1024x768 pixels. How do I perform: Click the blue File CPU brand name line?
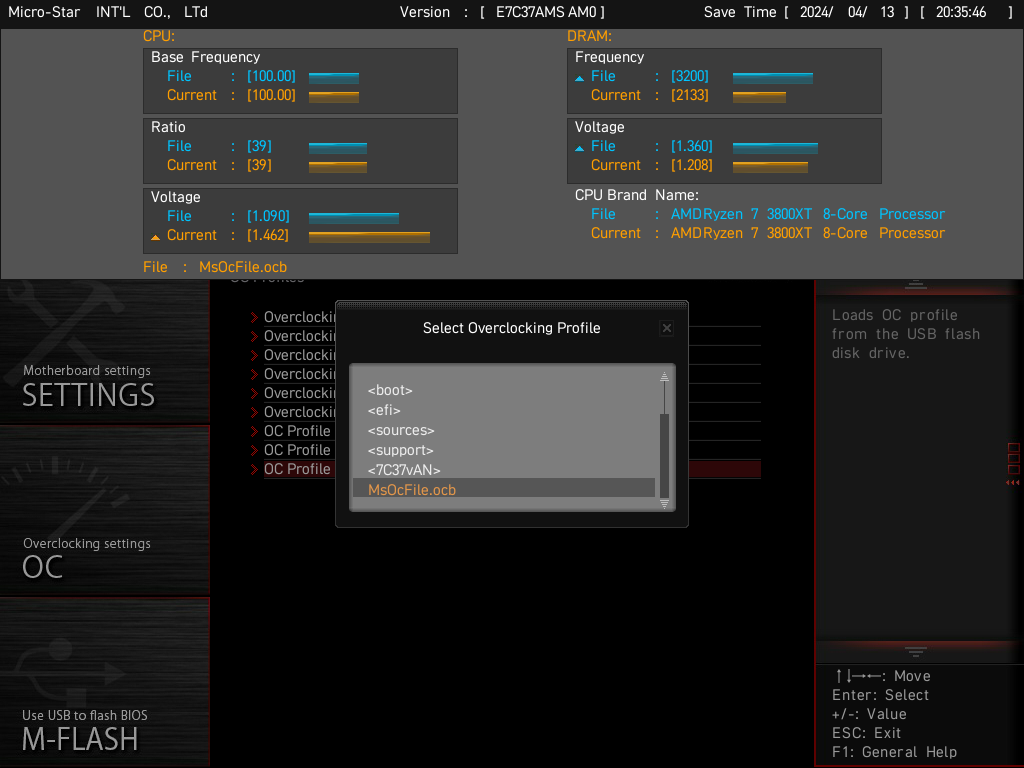click(807, 214)
